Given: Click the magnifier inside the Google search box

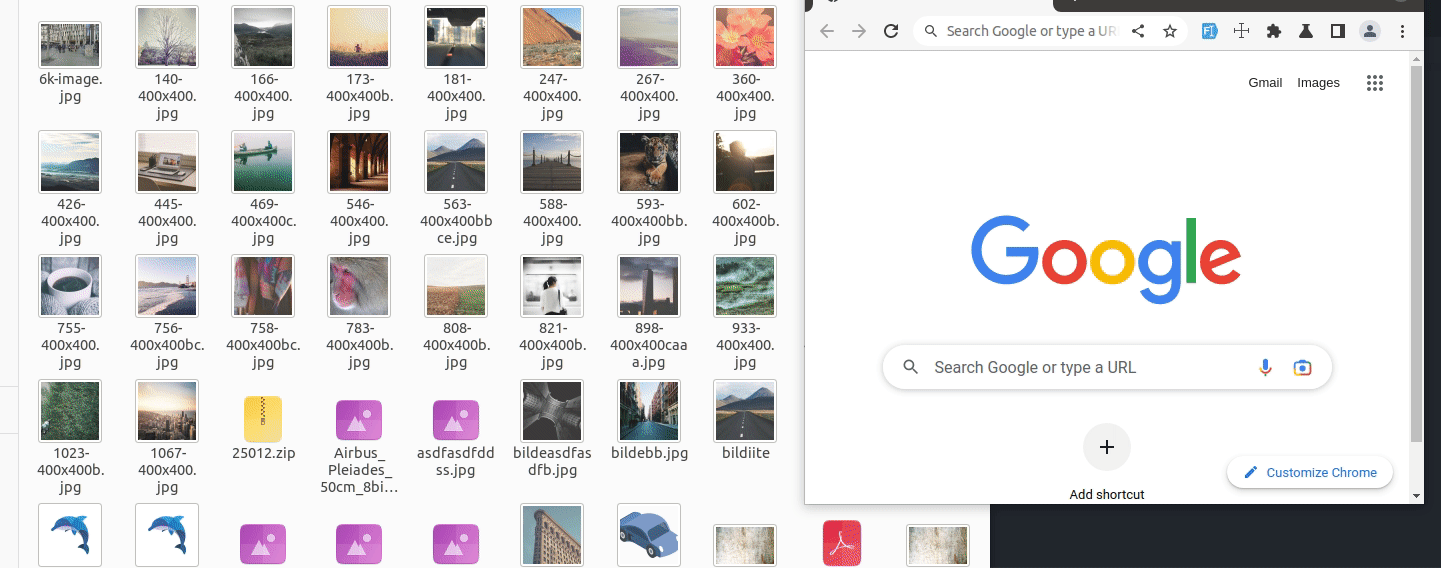Looking at the screenshot, I should pyautogui.click(x=910, y=367).
